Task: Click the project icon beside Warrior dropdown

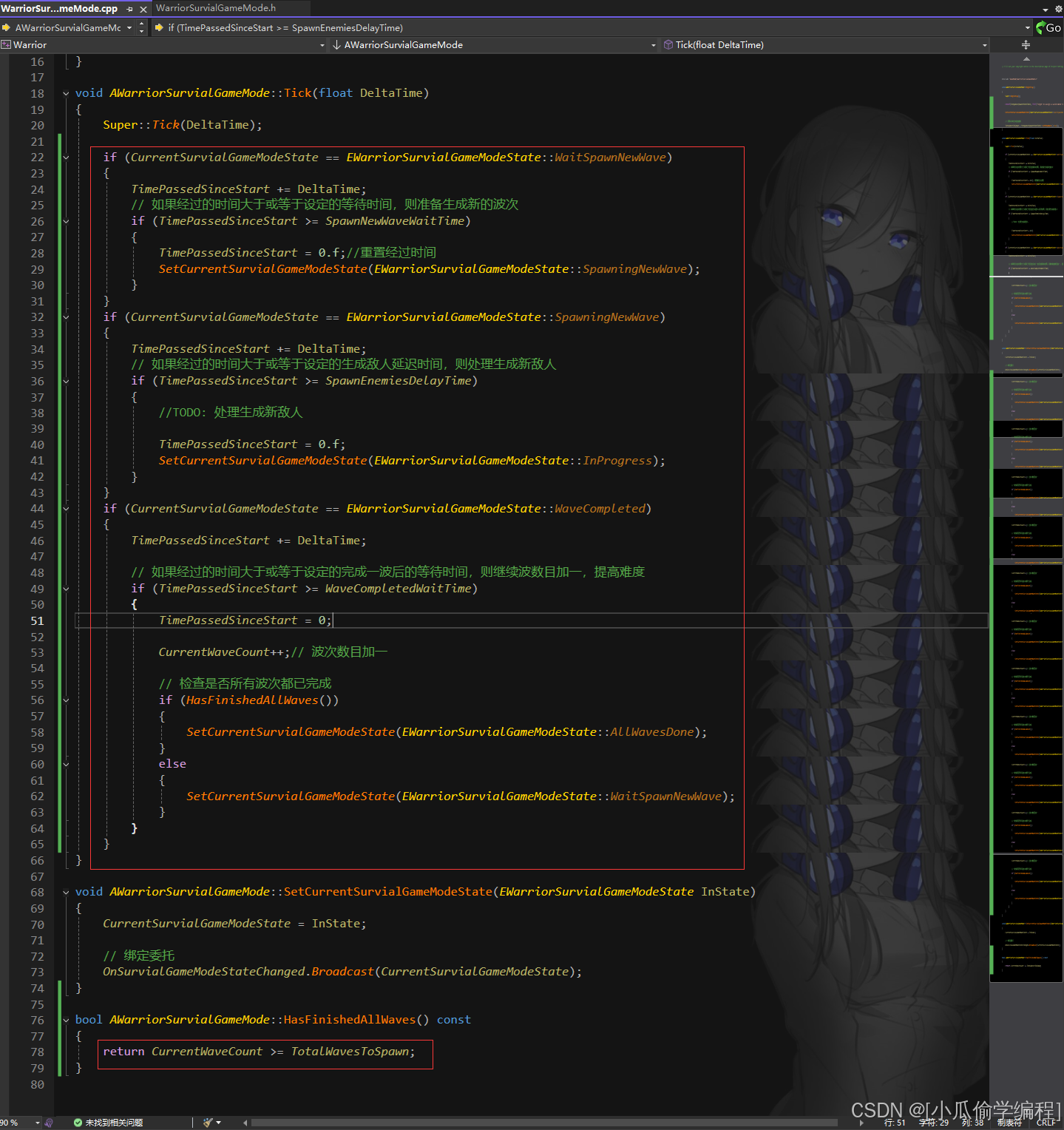Action: pos(6,45)
